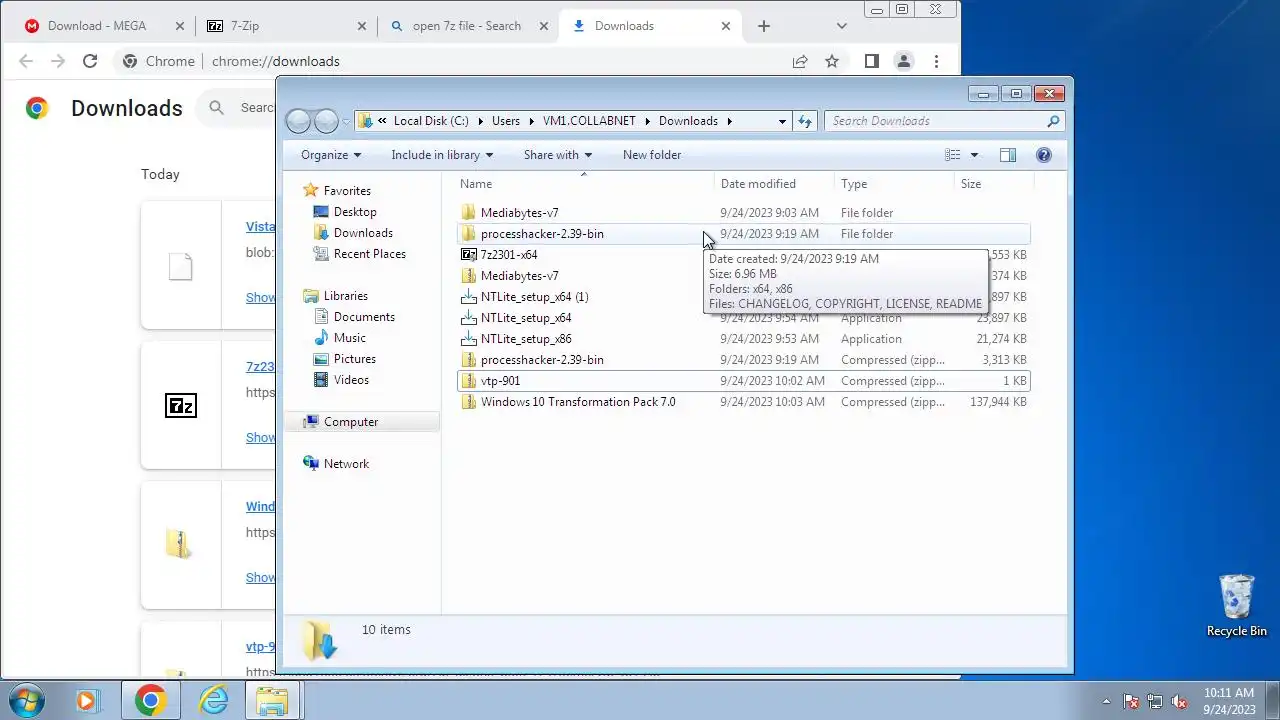Show the preview pane icon

click(x=1008, y=155)
